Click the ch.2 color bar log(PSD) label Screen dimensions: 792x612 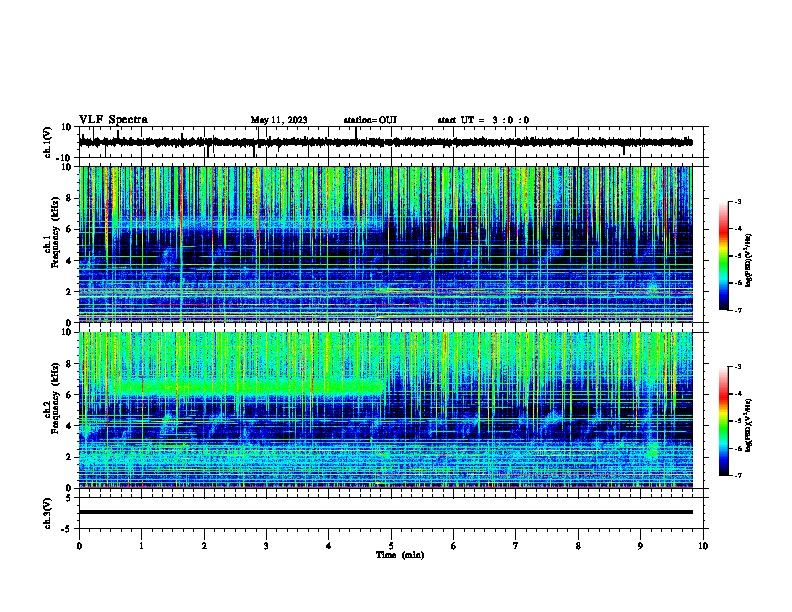click(749, 425)
